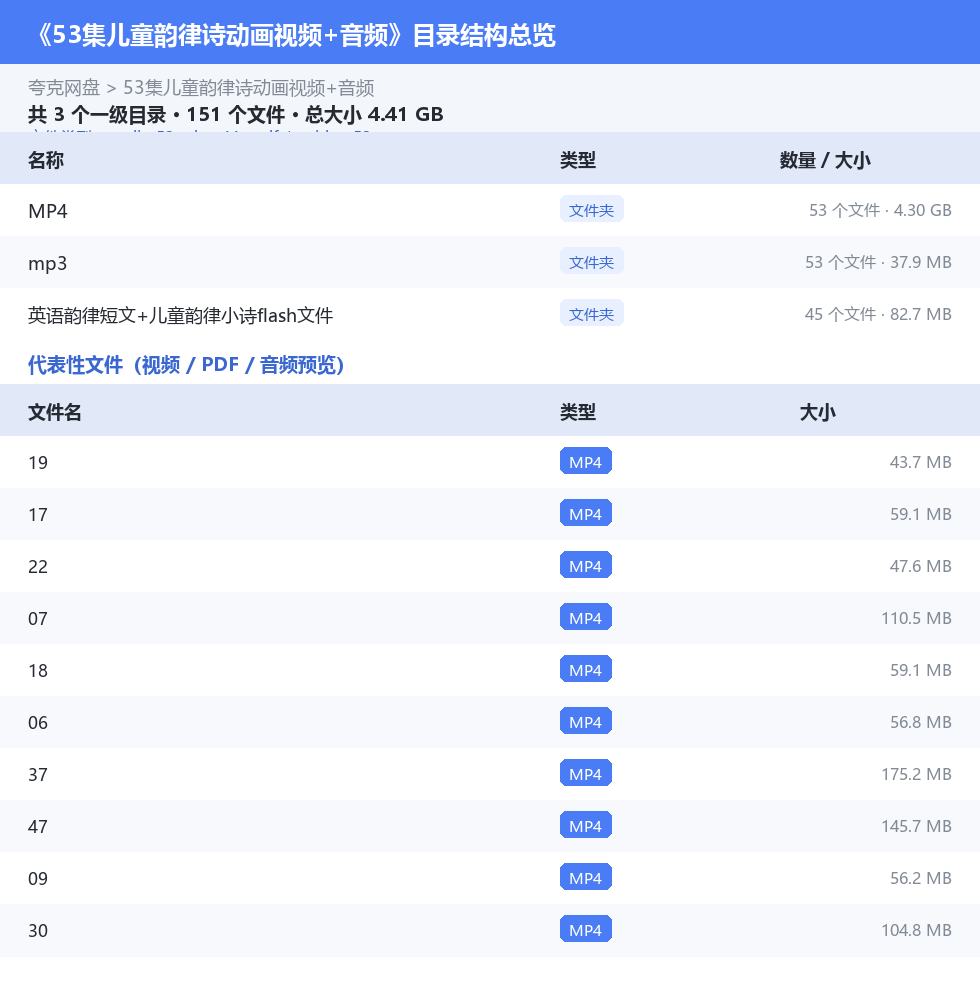This screenshot has width=980, height=988.
Task: Click the MP4 badge in row 19
Action: coord(585,462)
